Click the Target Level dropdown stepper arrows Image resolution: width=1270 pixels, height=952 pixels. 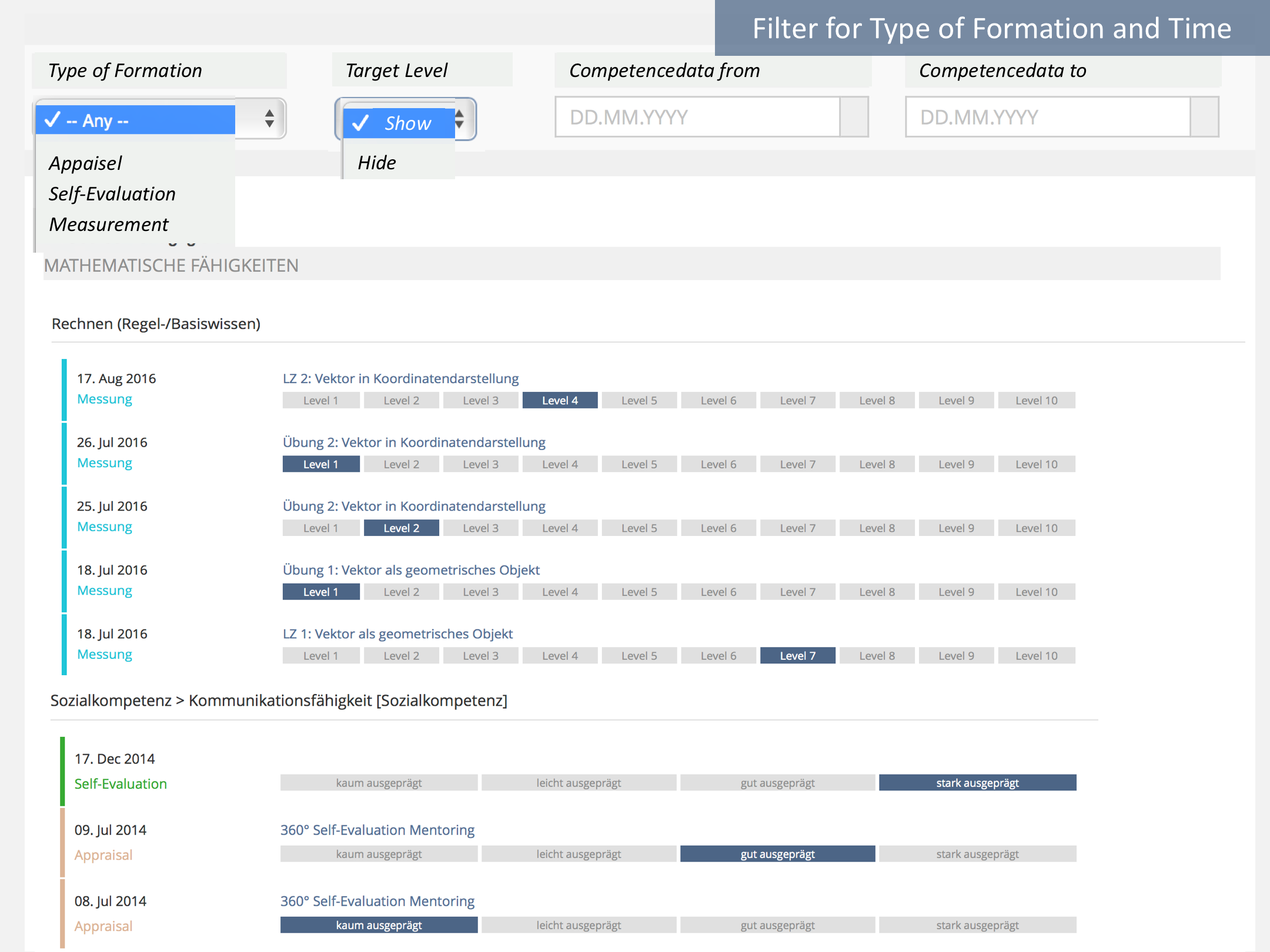pyautogui.click(x=460, y=119)
